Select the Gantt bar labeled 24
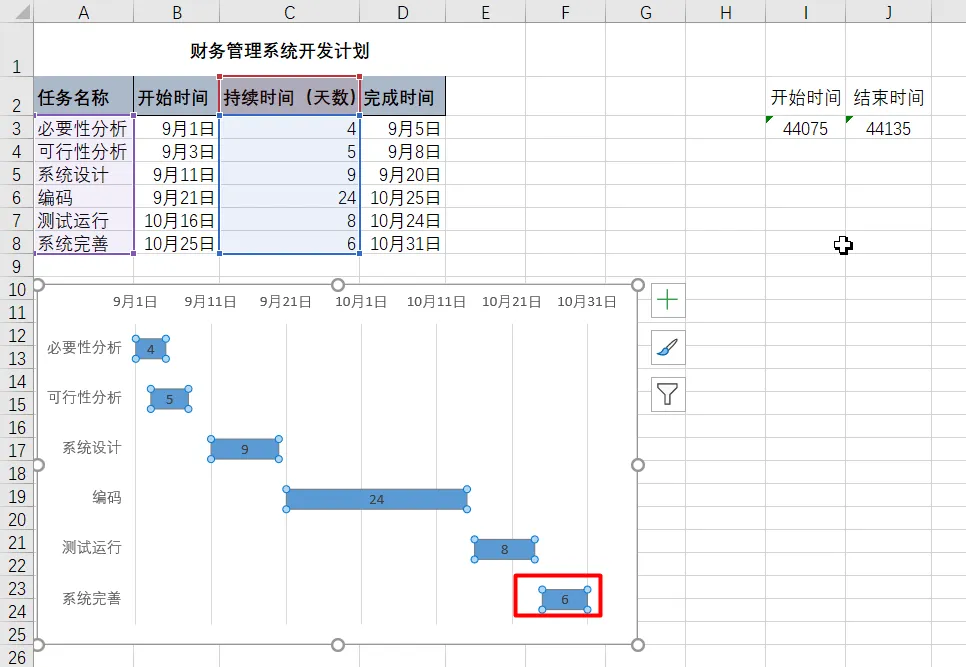The height and width of the screenshot is (667, 966). point(376,499)
